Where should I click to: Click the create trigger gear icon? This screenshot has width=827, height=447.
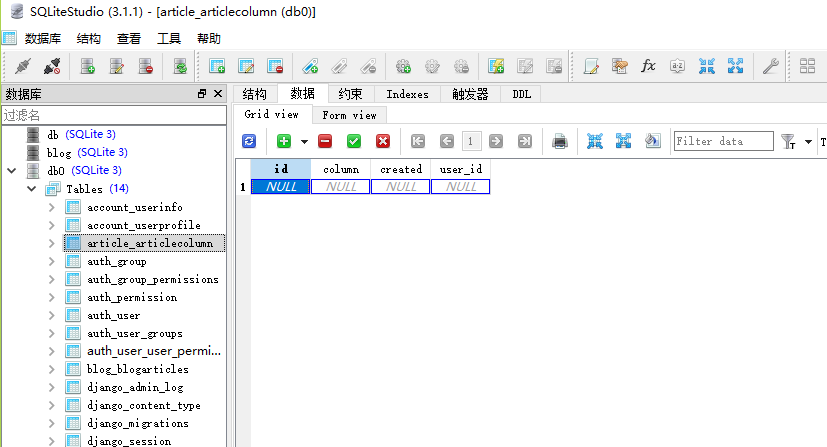(x=403, y=66)
